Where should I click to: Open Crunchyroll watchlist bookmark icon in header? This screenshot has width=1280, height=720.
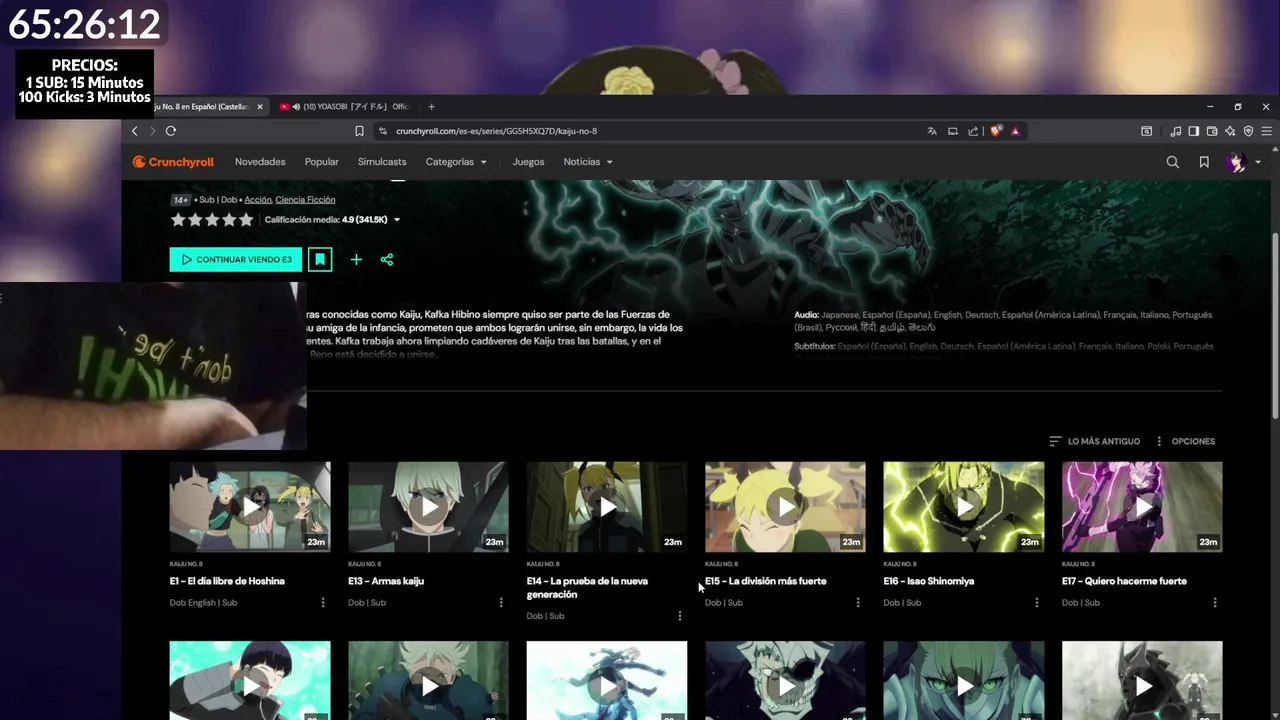[1204, 162]
